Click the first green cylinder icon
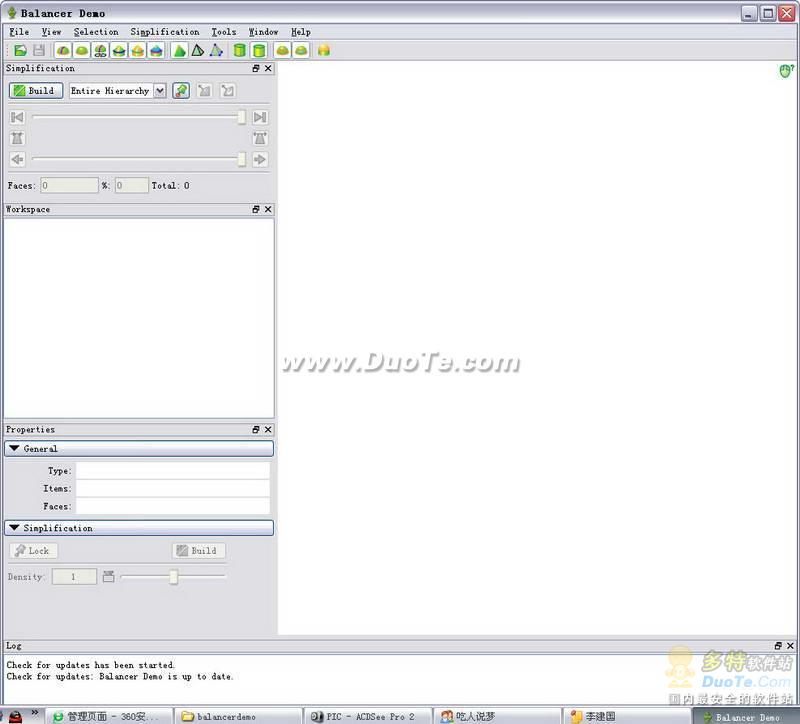The height and width of the screenshot is (724, 800). coord(239,50)
